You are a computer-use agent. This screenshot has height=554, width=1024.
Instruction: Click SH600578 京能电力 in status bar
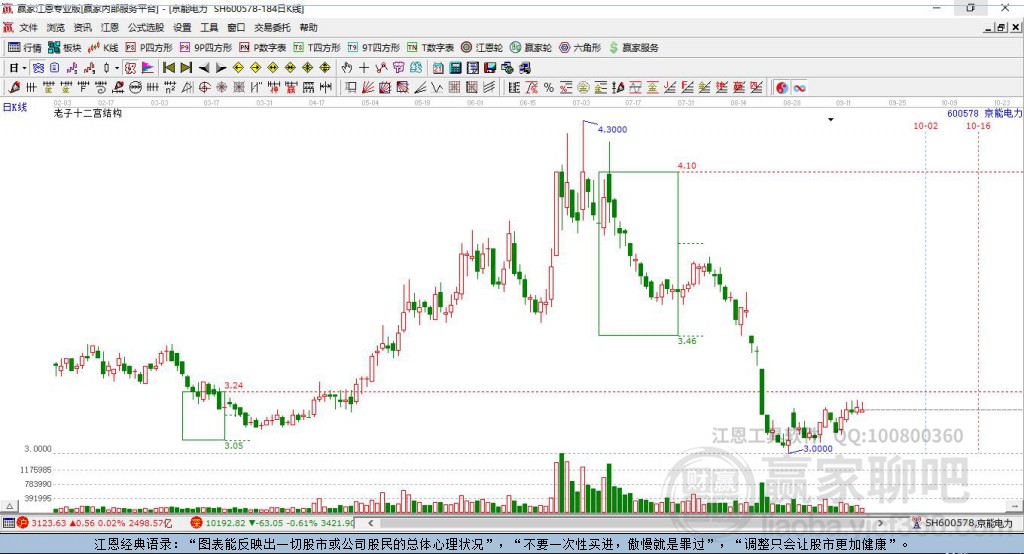tap(963, 523)
